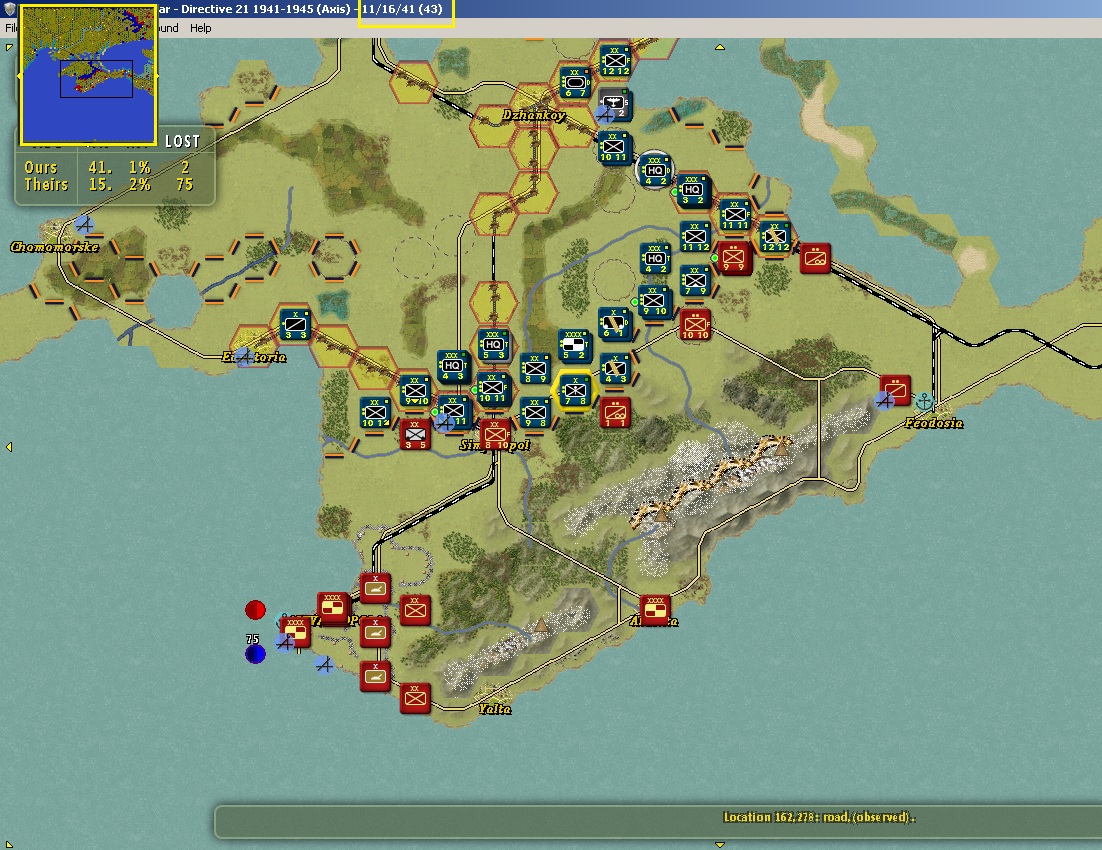The image size is (1102, 850).
Task: Click the 11/16/41 (43) date in title bar
Action: pos(402,9)
